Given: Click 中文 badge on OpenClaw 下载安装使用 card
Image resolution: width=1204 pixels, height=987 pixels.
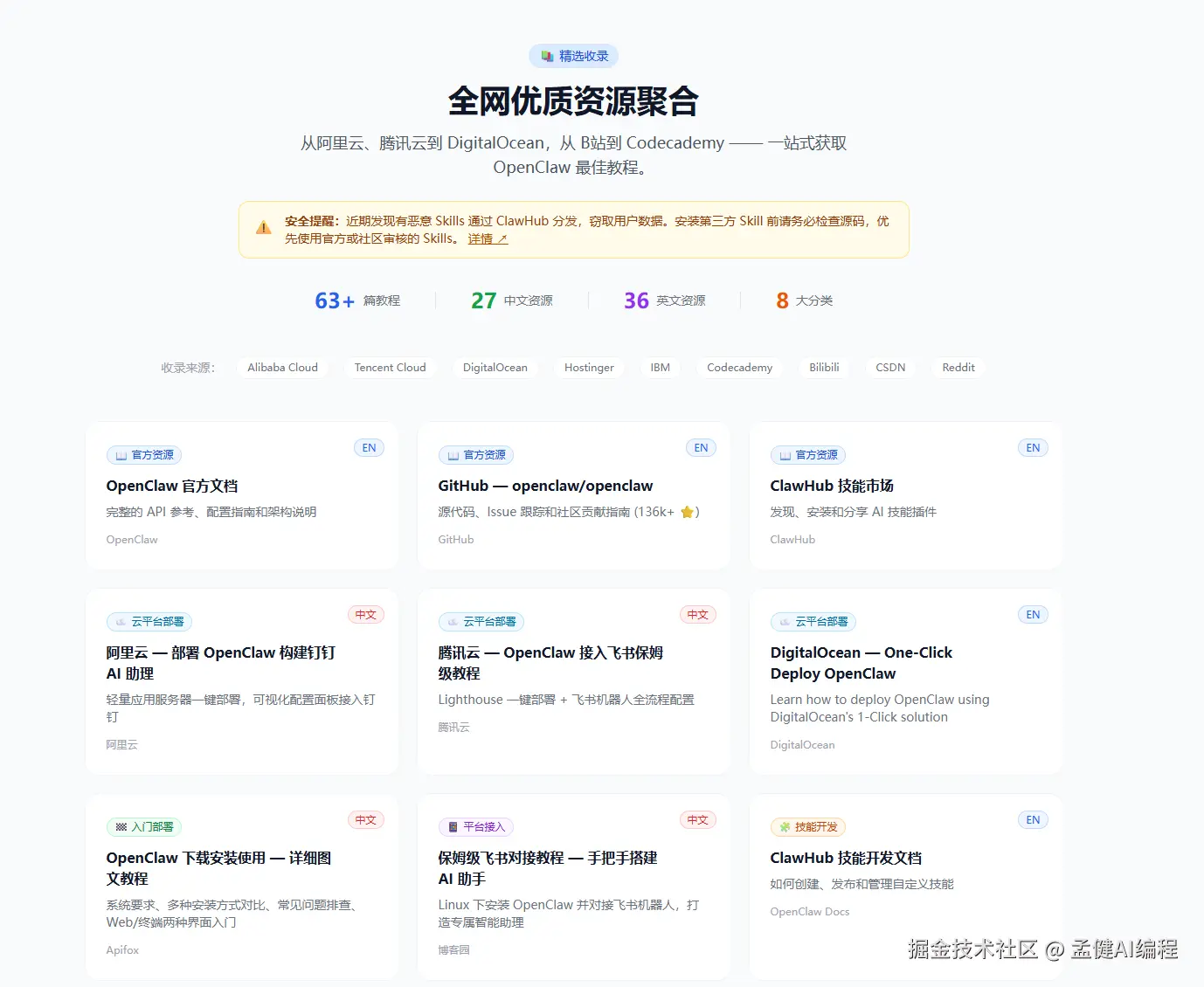Looking at the screenshot, I should pyautogui.click(x=366, y=820).
